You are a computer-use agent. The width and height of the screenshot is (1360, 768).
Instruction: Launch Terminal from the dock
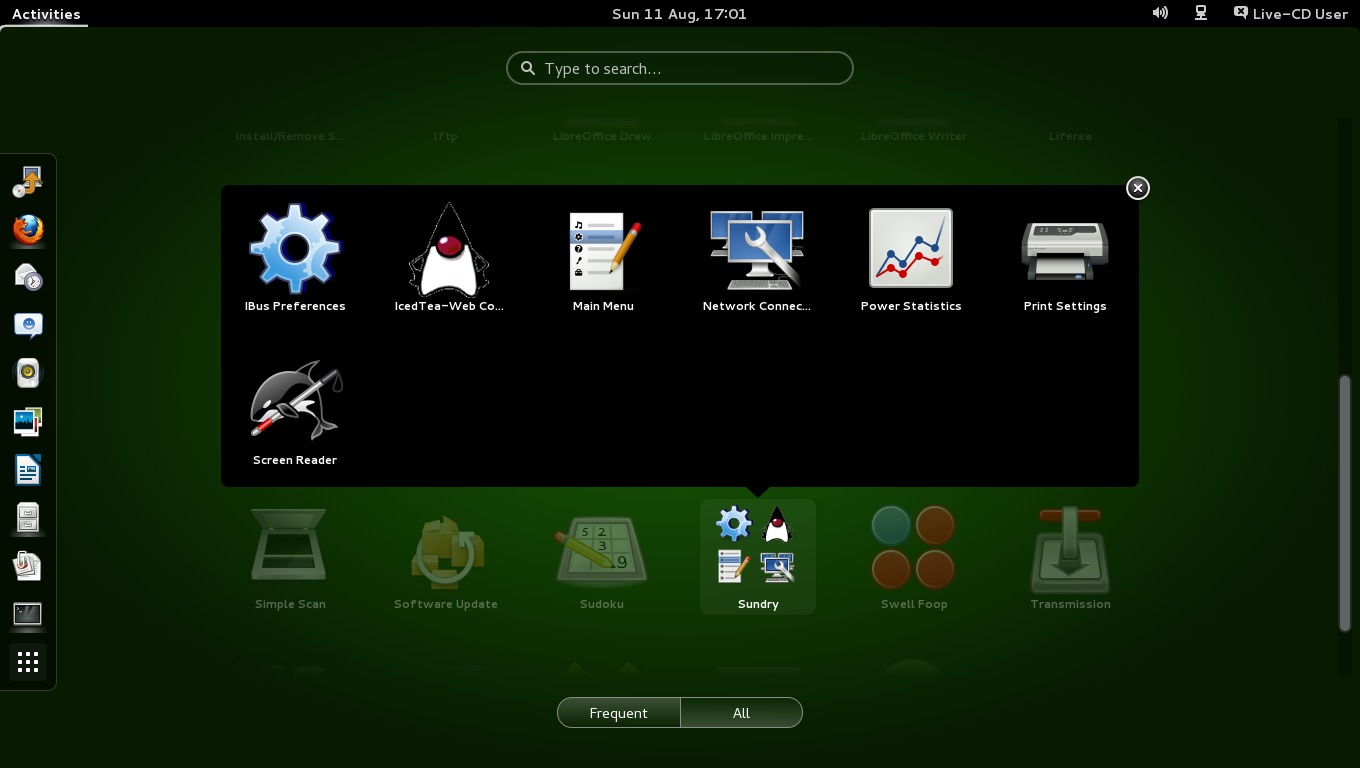tap(28, 614)
